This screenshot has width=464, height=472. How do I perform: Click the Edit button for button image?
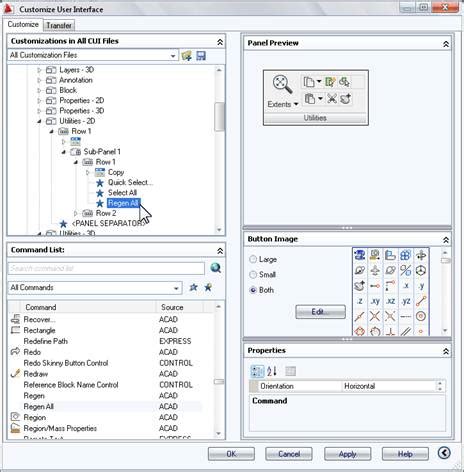[x=320, y=312]
